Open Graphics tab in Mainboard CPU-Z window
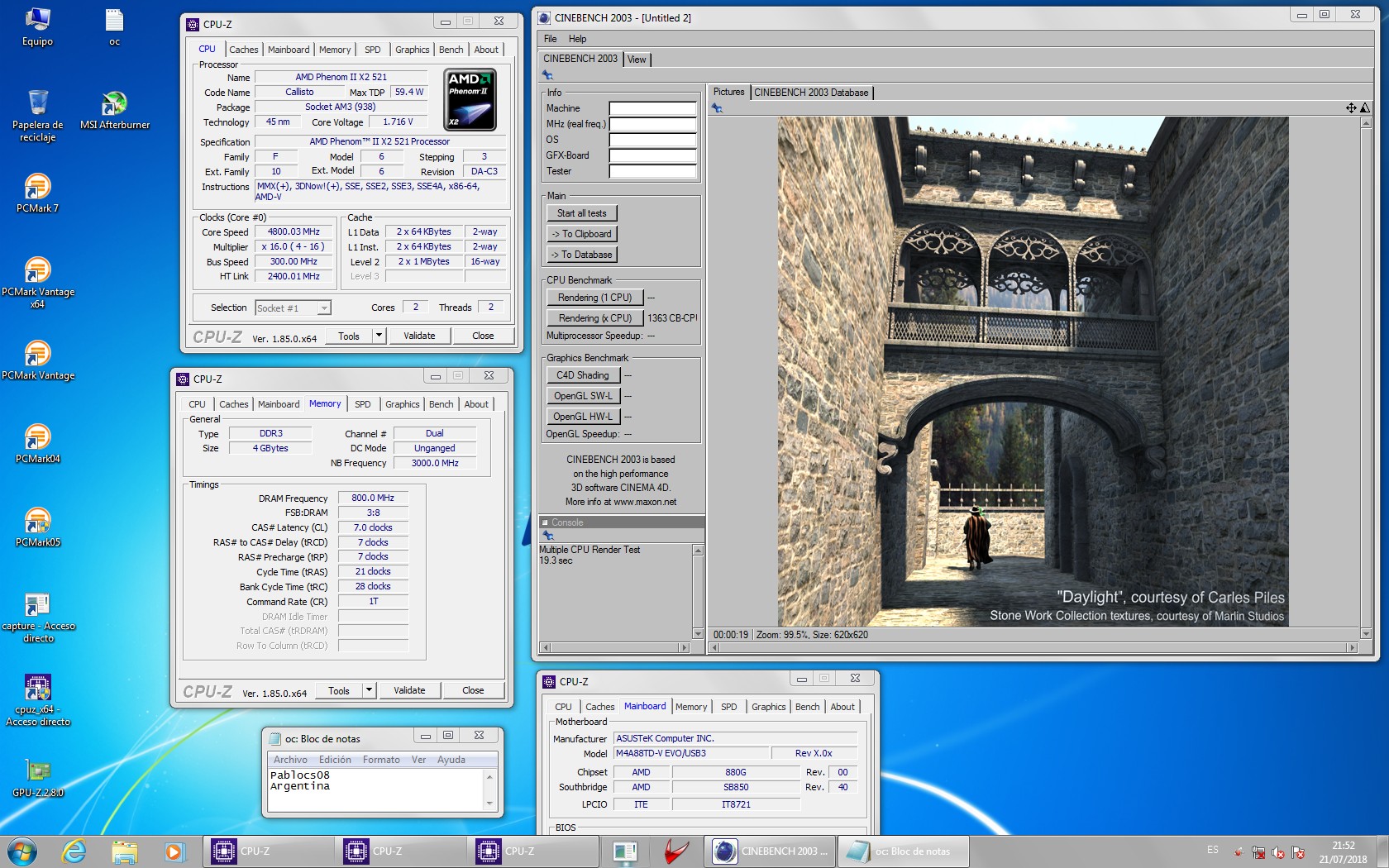 click(768, 707)
